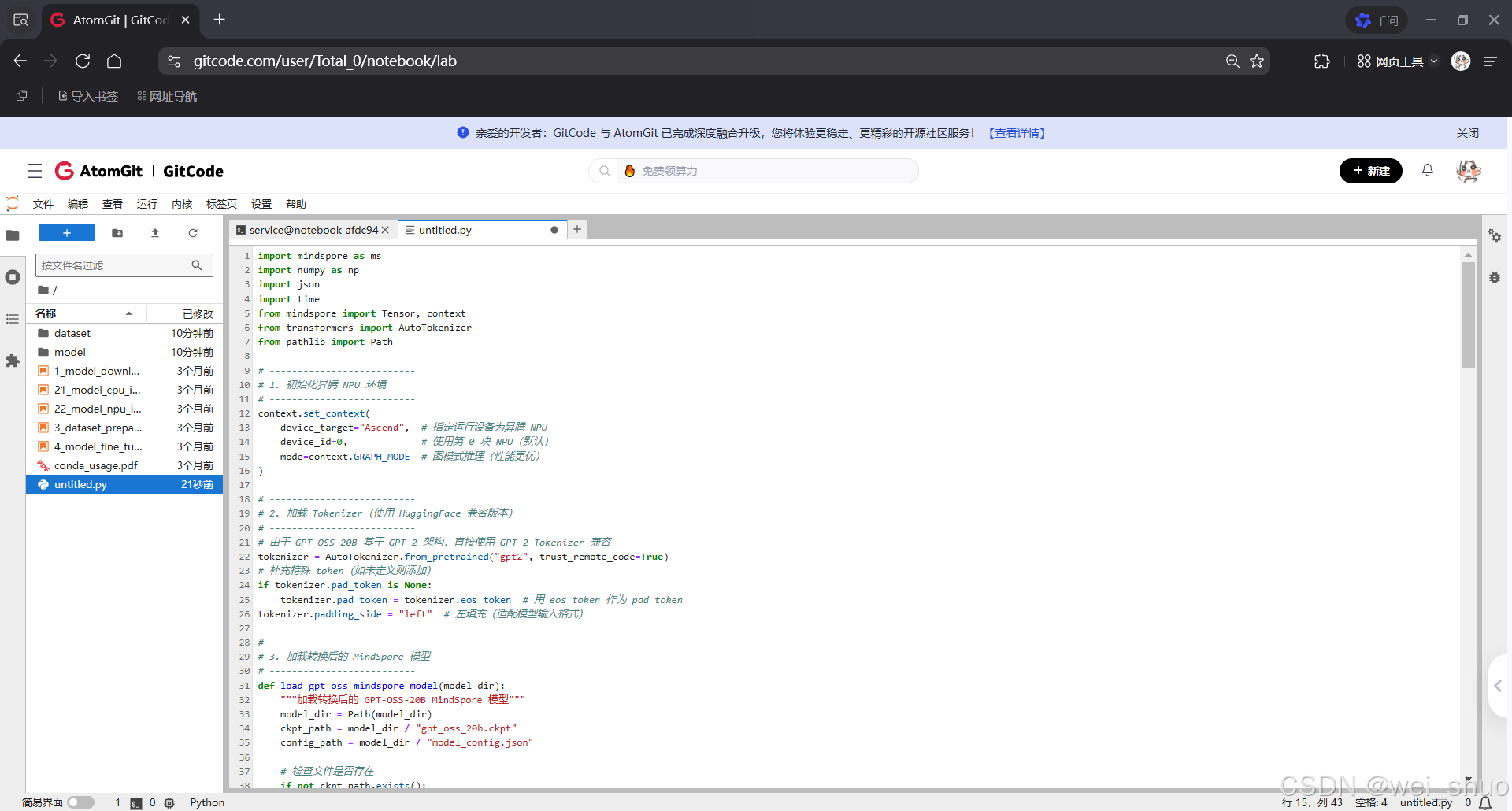Focus the file name filter input
This screenshot has height=811, width=1512.
124,265
